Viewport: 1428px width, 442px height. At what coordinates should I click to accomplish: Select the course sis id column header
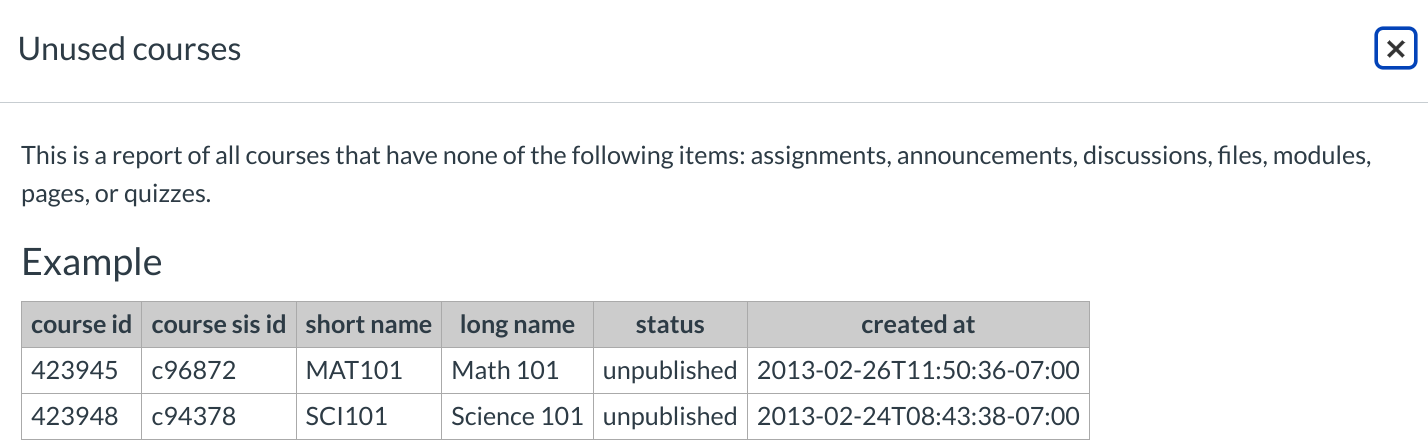coord(219,325)
